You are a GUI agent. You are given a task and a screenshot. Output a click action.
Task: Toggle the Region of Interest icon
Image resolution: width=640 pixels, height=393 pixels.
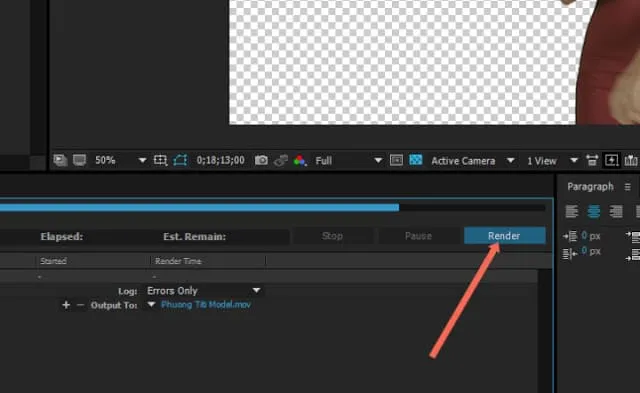pyautogui.click(x=396, y=160)
